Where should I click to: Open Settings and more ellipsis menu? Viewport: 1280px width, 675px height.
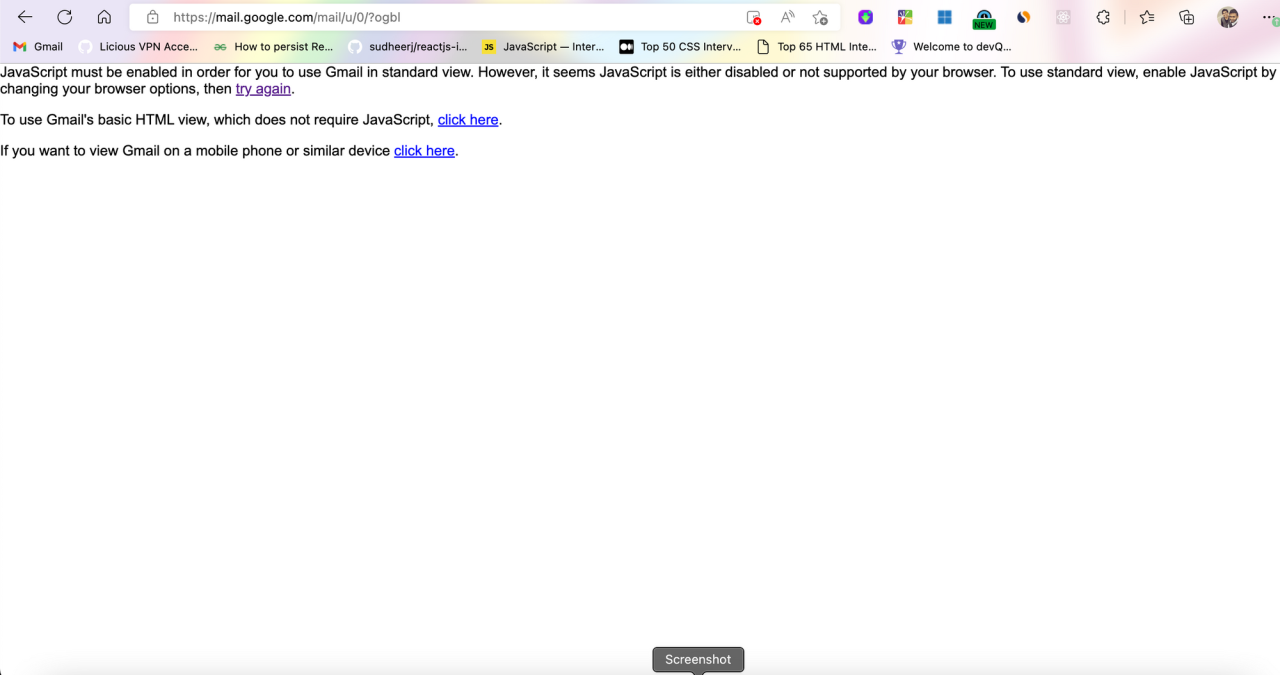1268,17
